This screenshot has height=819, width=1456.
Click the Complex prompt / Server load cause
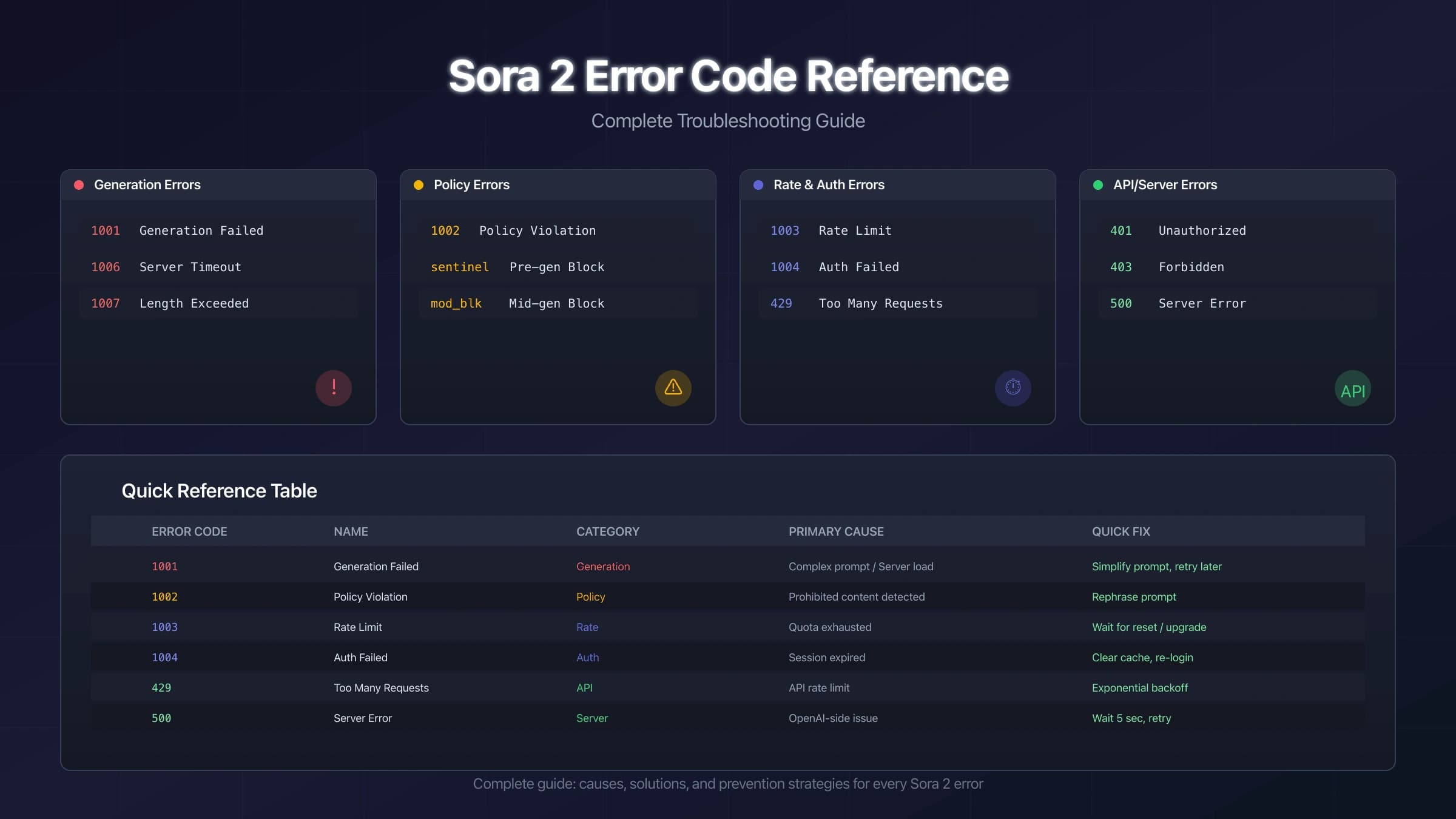coord(861,567)
